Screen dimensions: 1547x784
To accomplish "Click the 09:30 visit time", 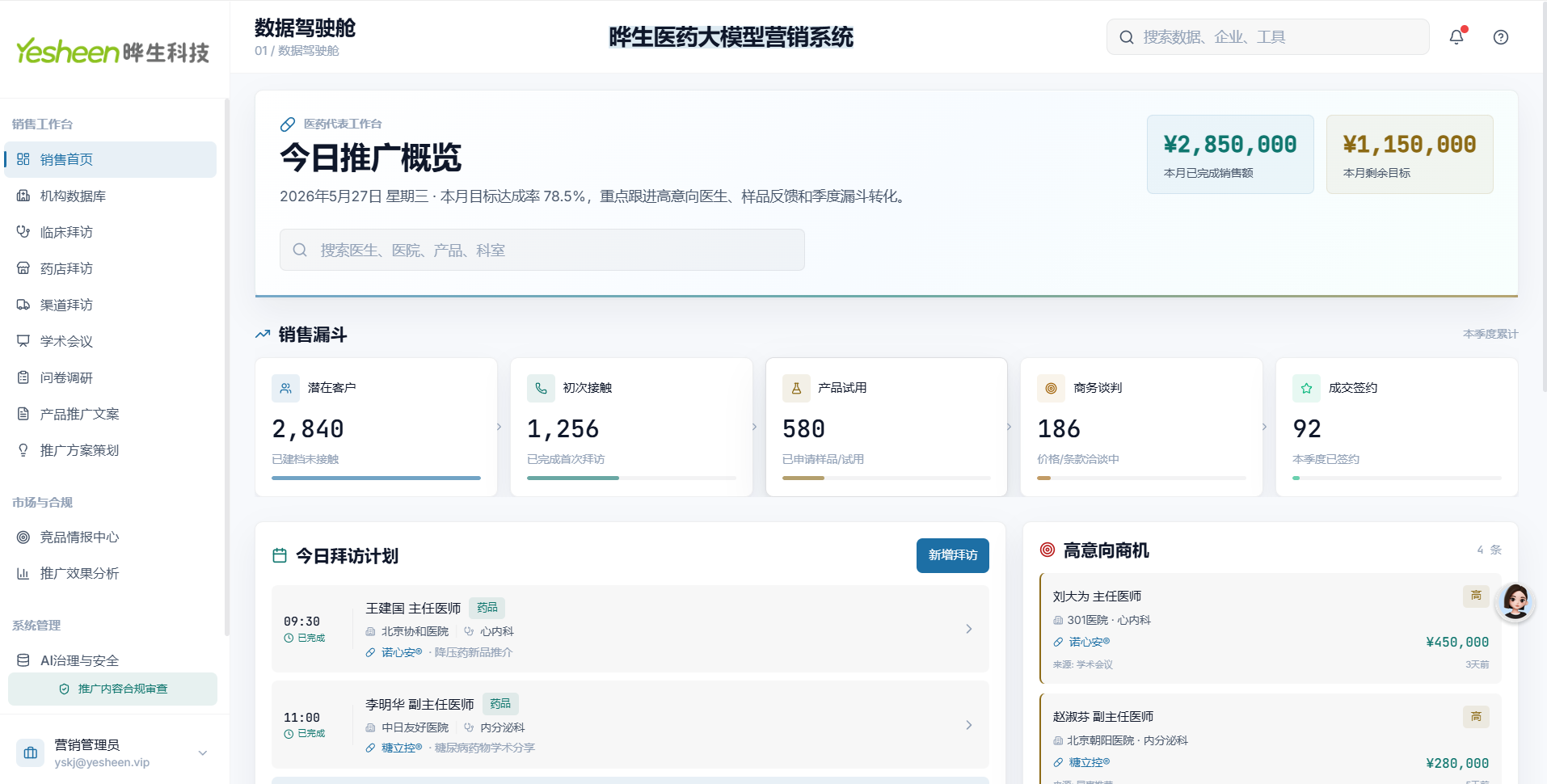I will pos(301,622).
